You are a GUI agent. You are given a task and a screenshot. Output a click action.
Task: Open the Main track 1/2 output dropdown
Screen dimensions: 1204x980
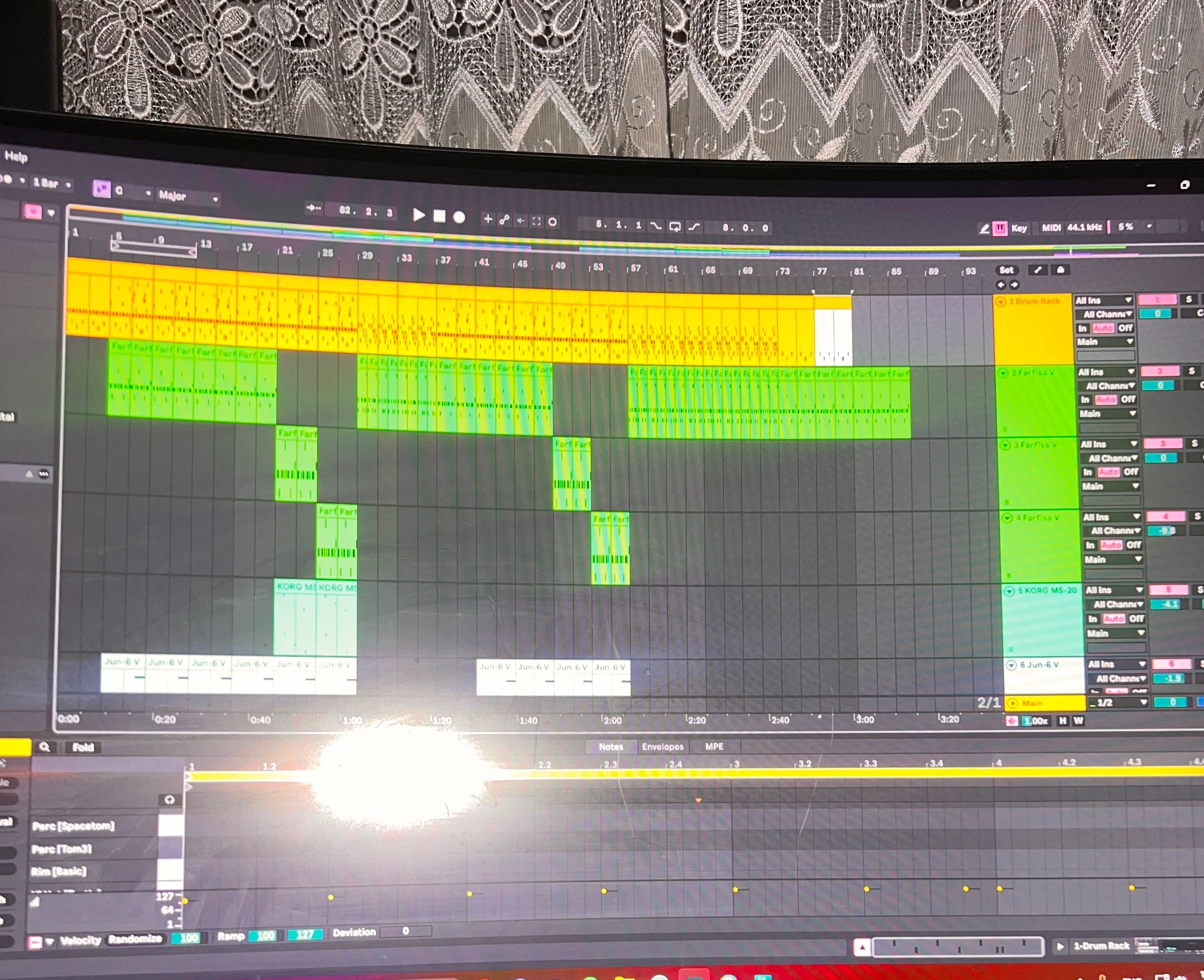[1119, 703]
